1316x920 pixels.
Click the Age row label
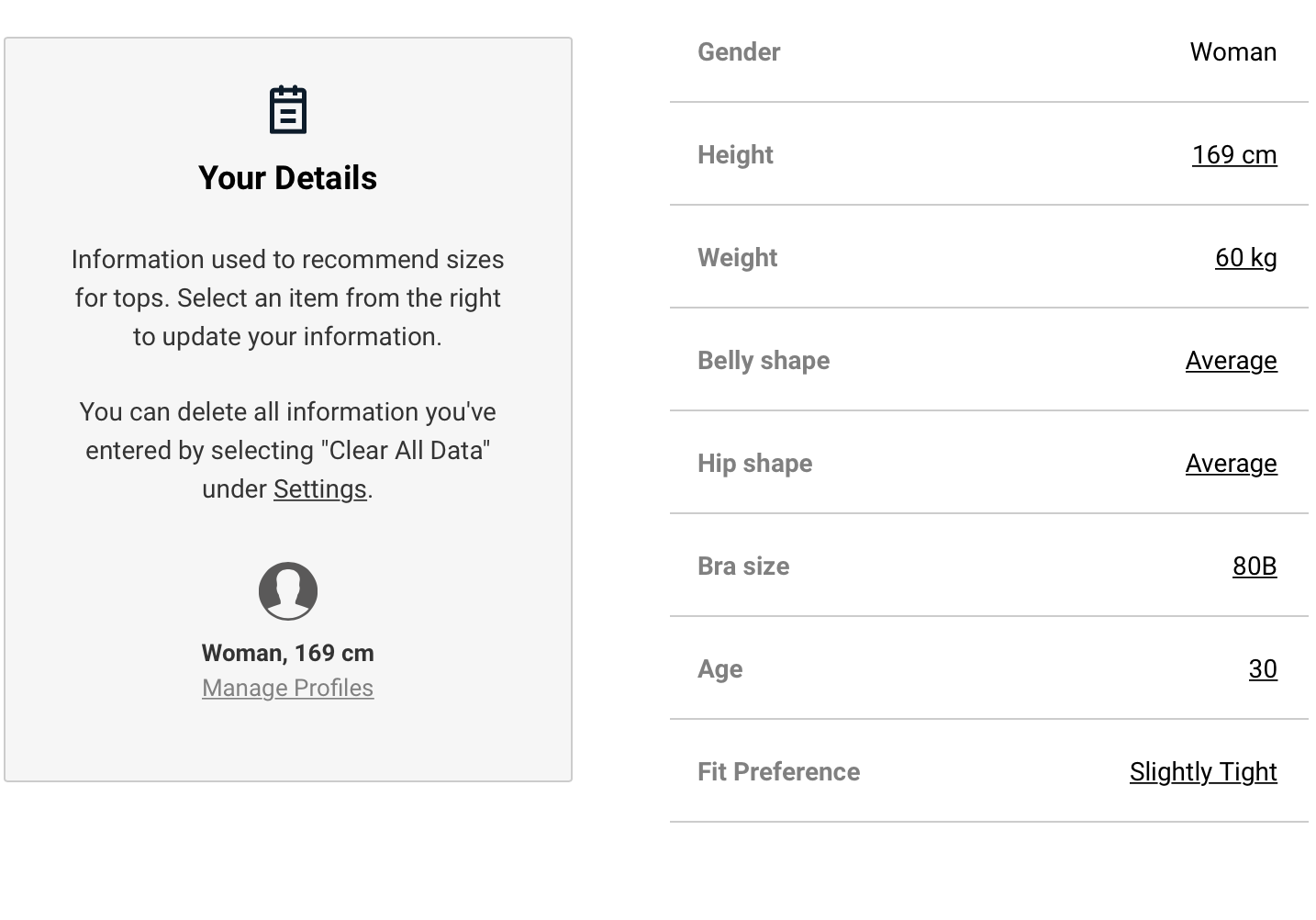click(719, 669)
